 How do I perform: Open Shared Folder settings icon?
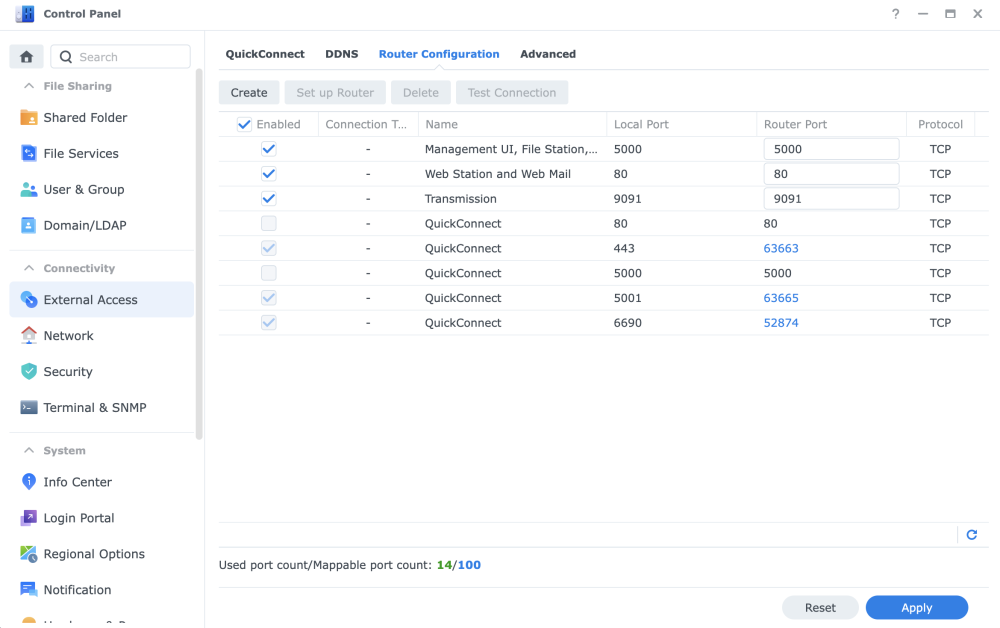pyautogui.click(x=29, y=118)
